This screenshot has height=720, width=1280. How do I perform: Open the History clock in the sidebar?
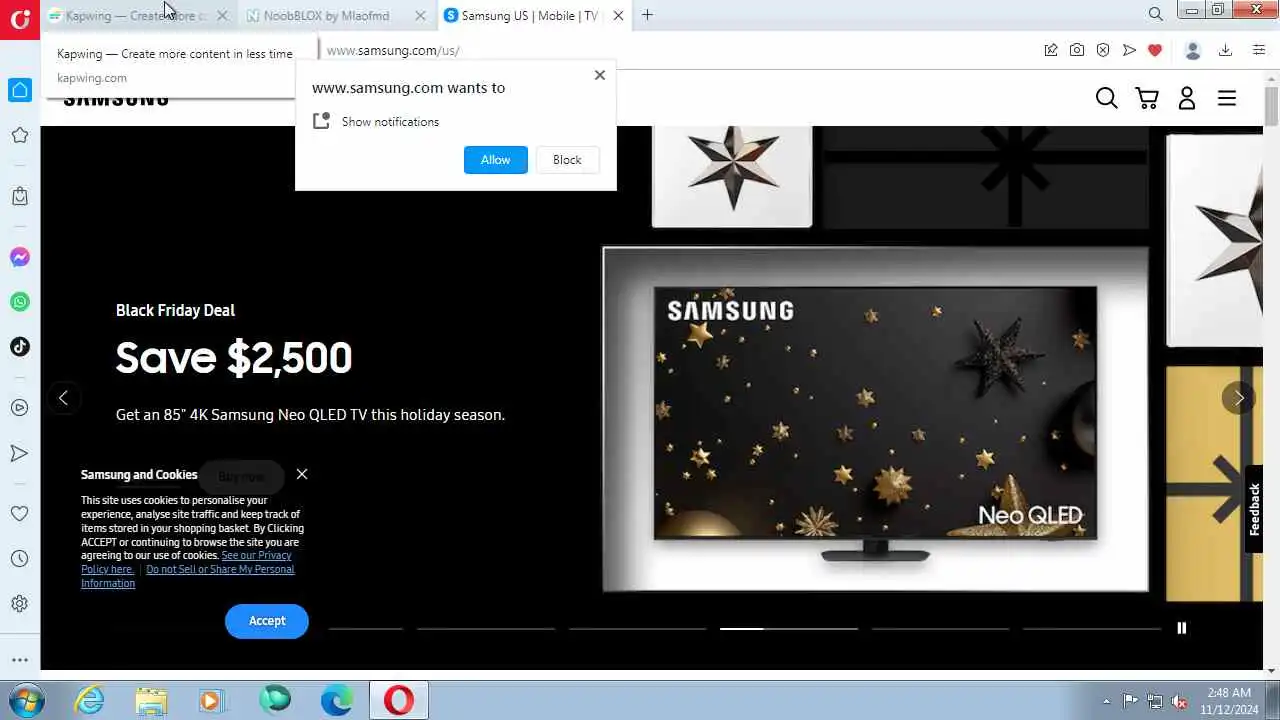coord(19,558)
